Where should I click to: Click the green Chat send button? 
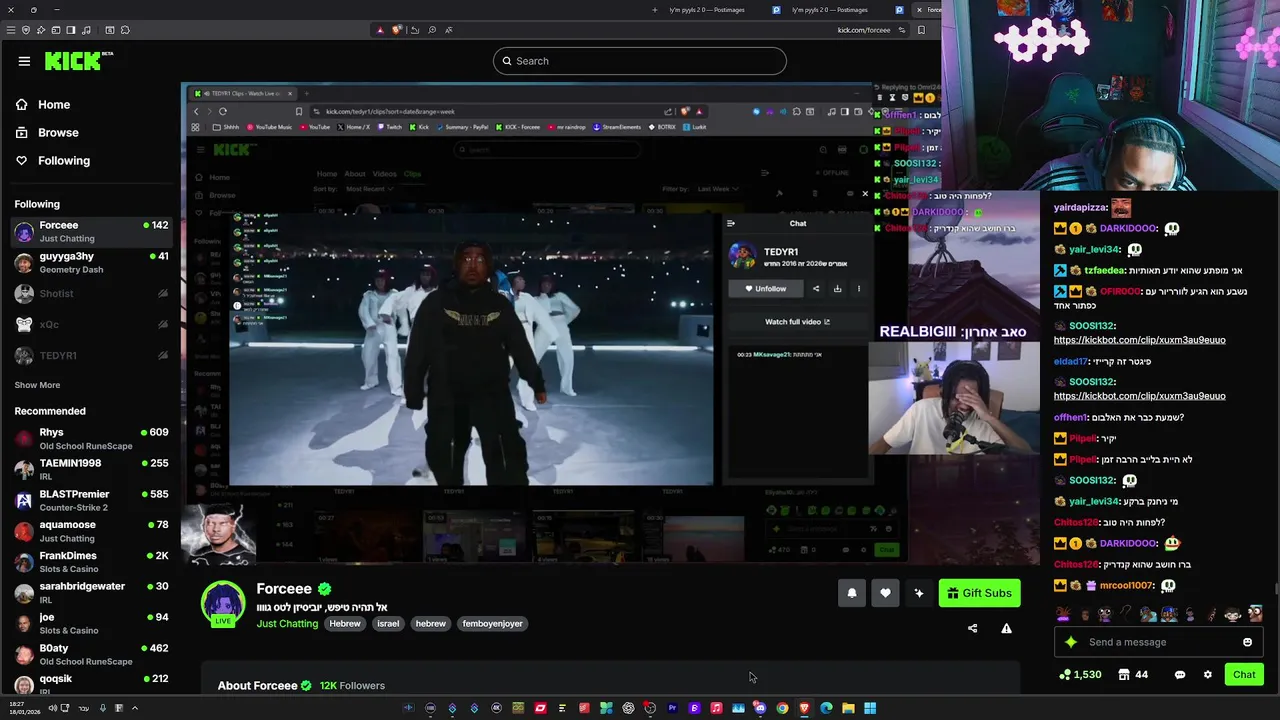pos(1244,675)
